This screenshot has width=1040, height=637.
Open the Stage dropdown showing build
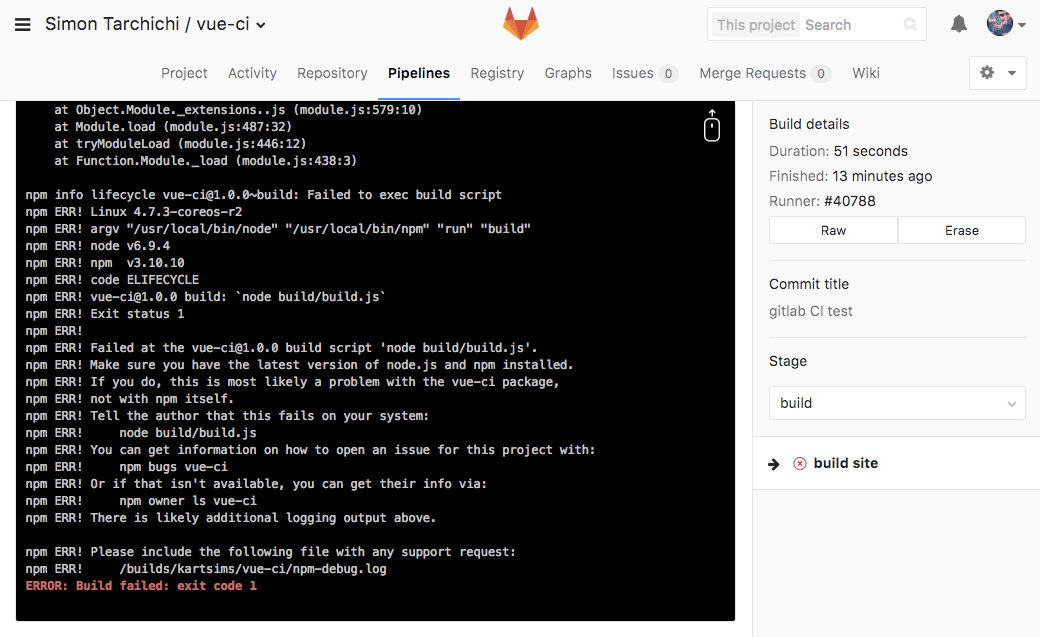pos(896,402)
